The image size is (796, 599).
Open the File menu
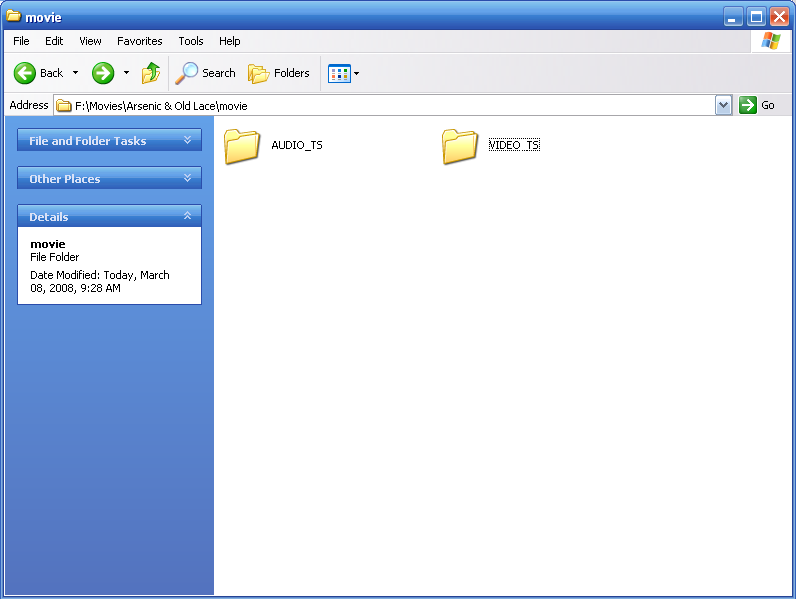(x=21, y=41)
